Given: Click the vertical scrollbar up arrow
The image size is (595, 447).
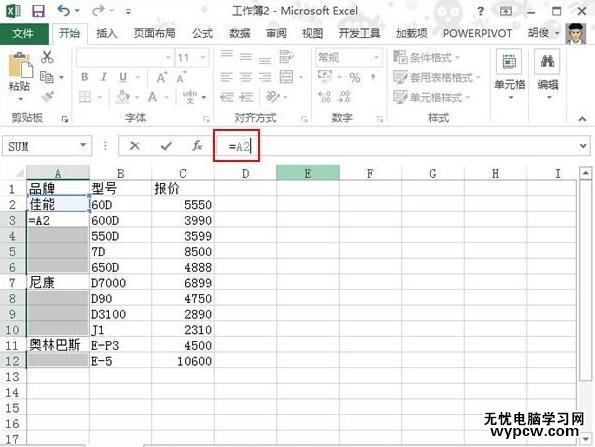Looking at the screenshot, I should pos(585,172).
